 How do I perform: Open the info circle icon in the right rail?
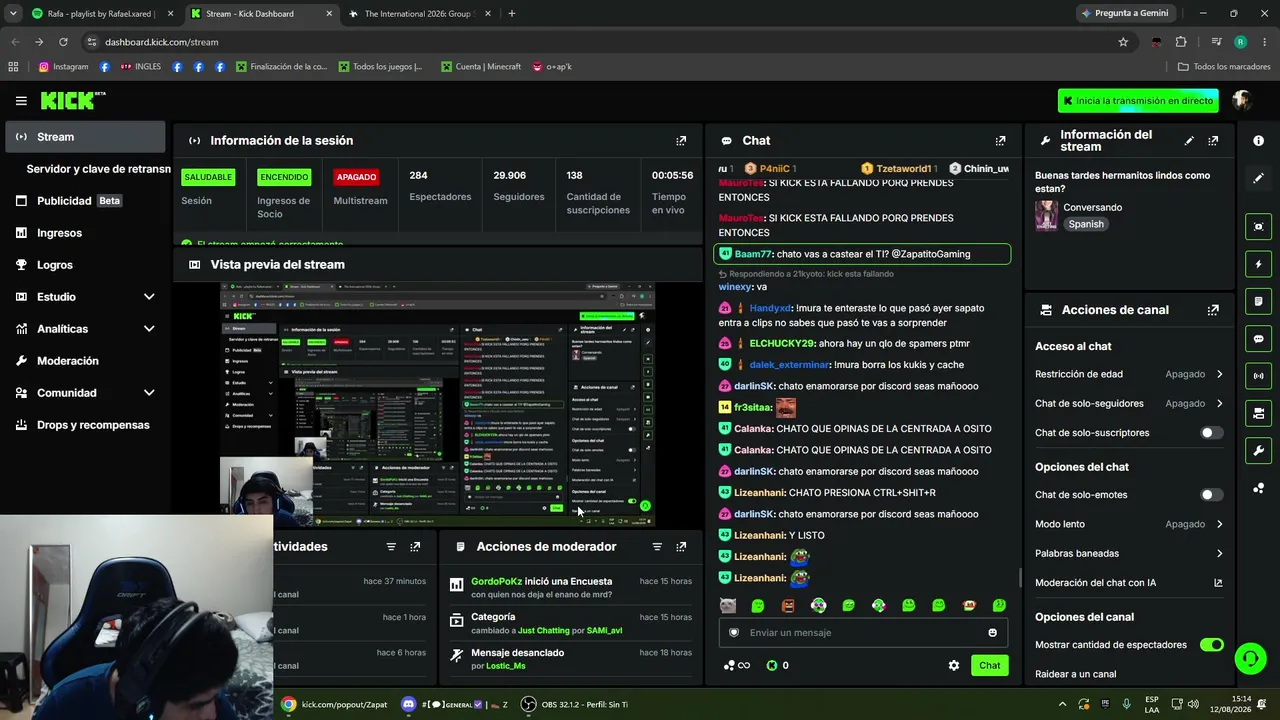(1258, 141)
